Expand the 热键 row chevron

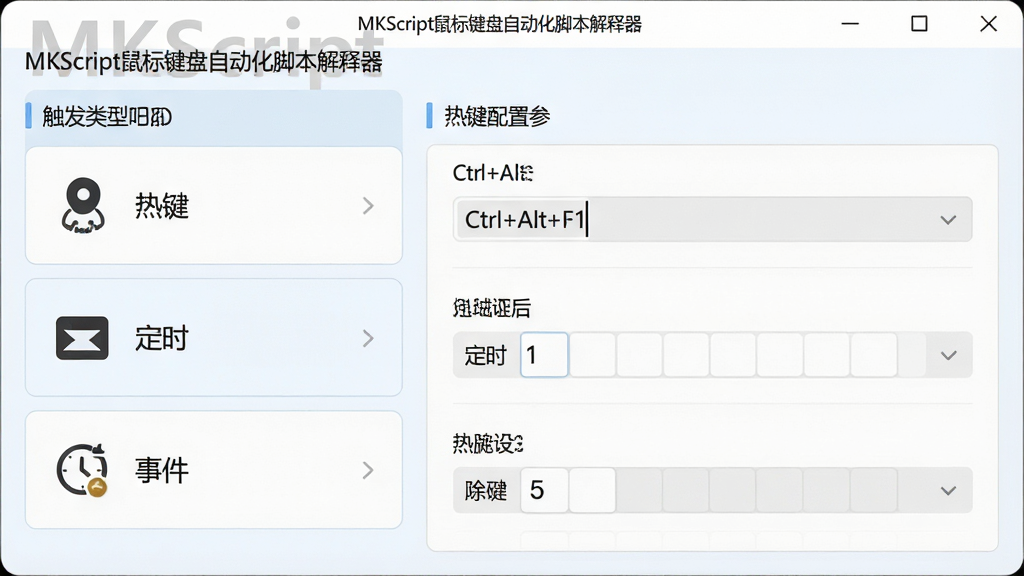368,206
